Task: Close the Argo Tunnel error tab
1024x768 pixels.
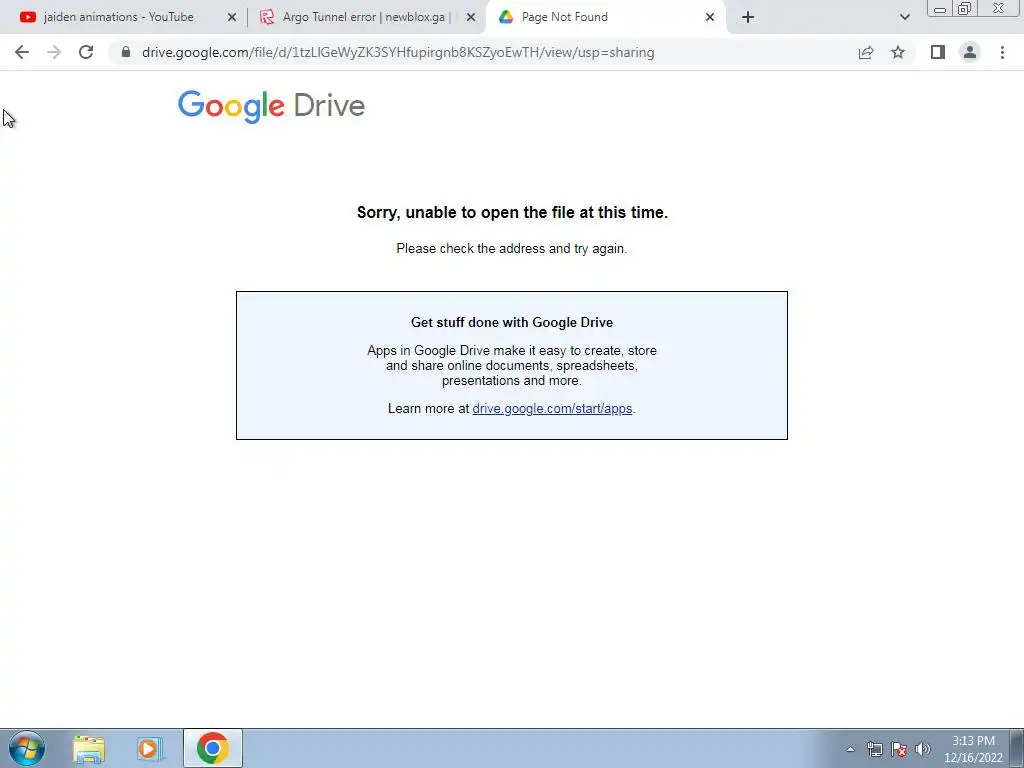Action: click(x=471, y=17)
